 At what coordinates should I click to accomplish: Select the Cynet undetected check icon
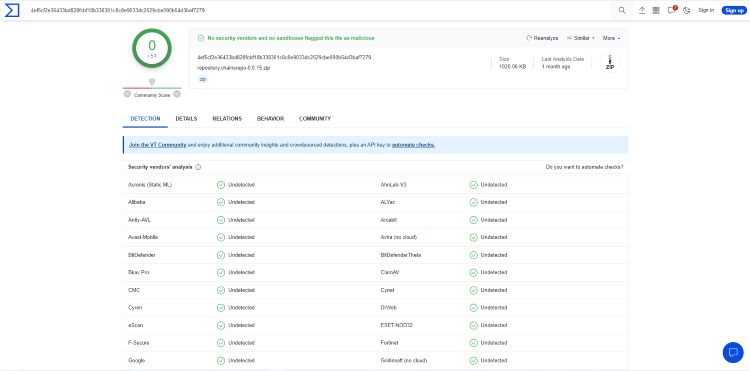click(x=474, y=290)
